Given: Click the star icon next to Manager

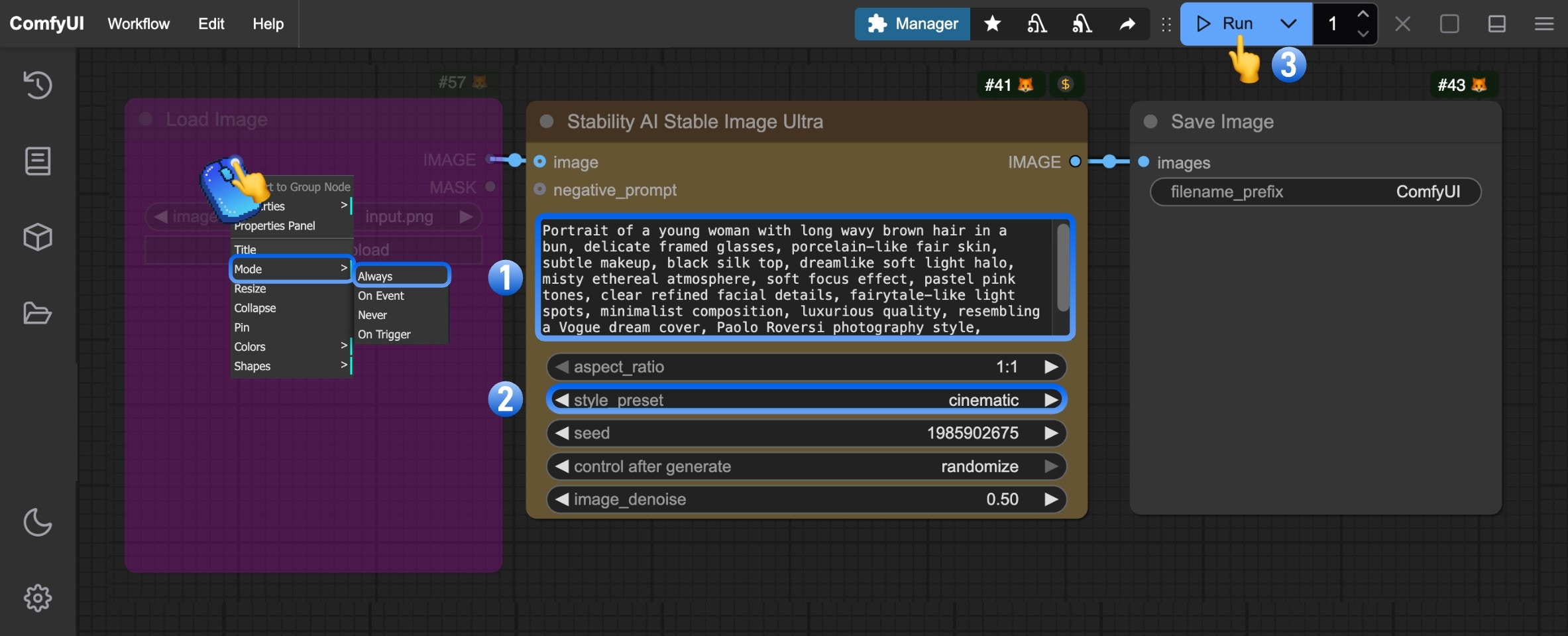Looking at the screenshot, I should (x=992, y=24).
